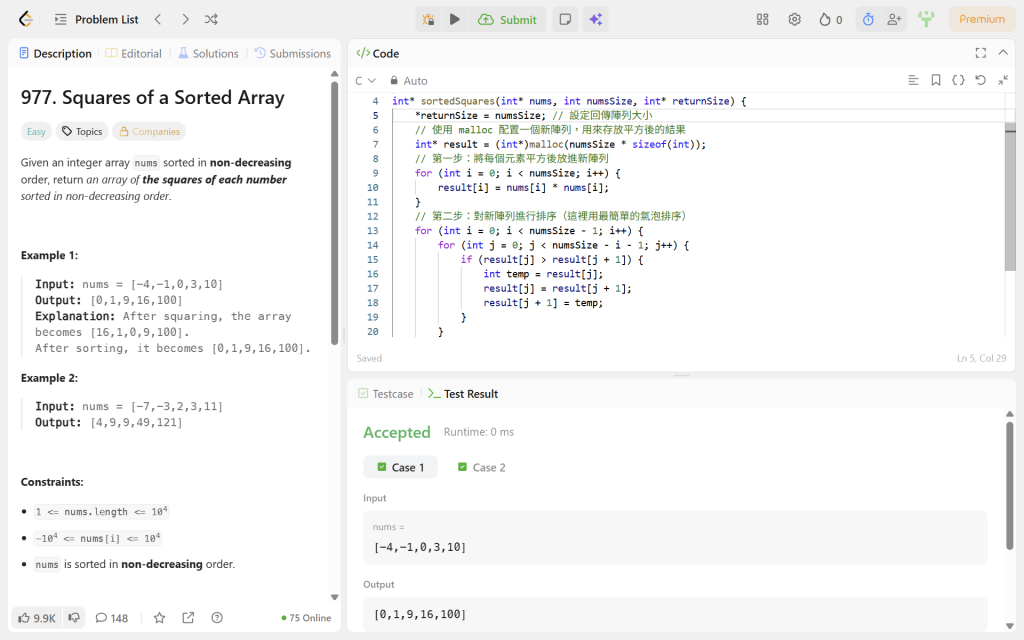Submit the solution

point(508,19)
